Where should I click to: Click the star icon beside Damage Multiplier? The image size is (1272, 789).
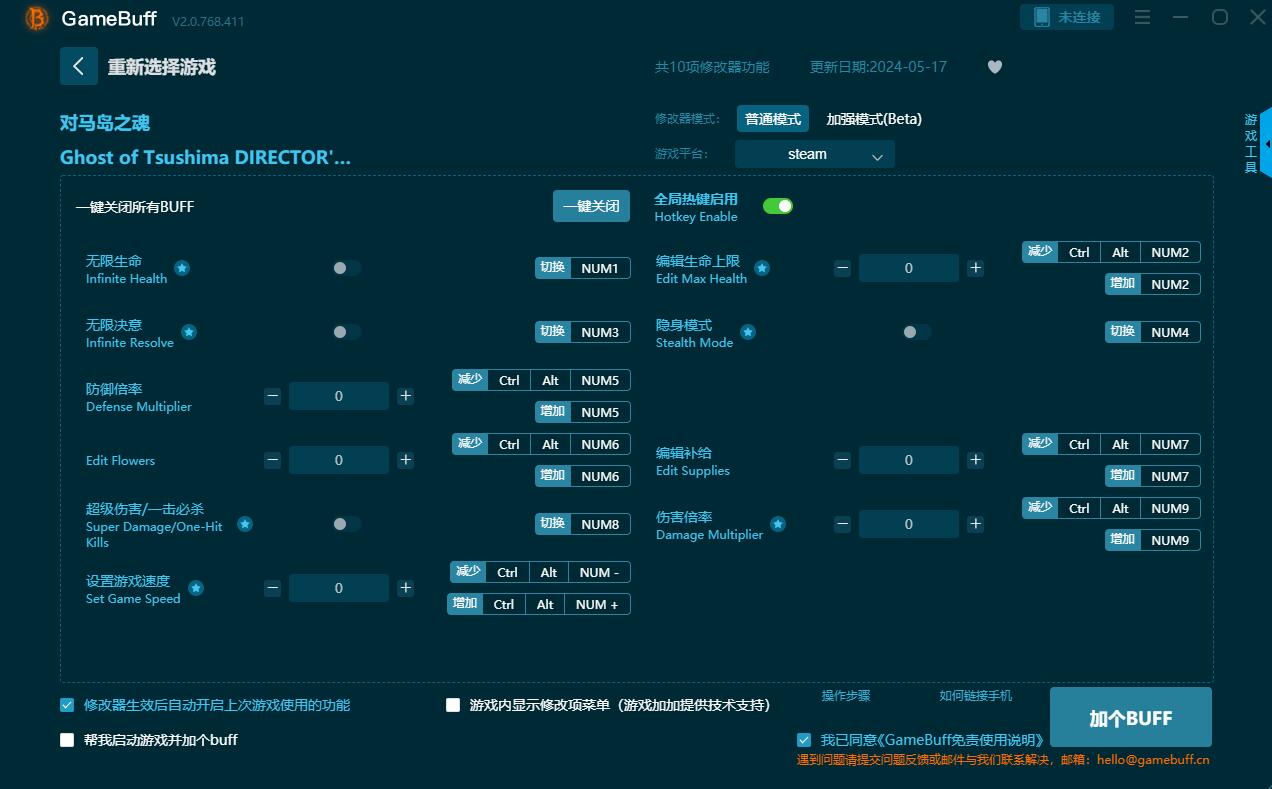click(x=777, y=524)
